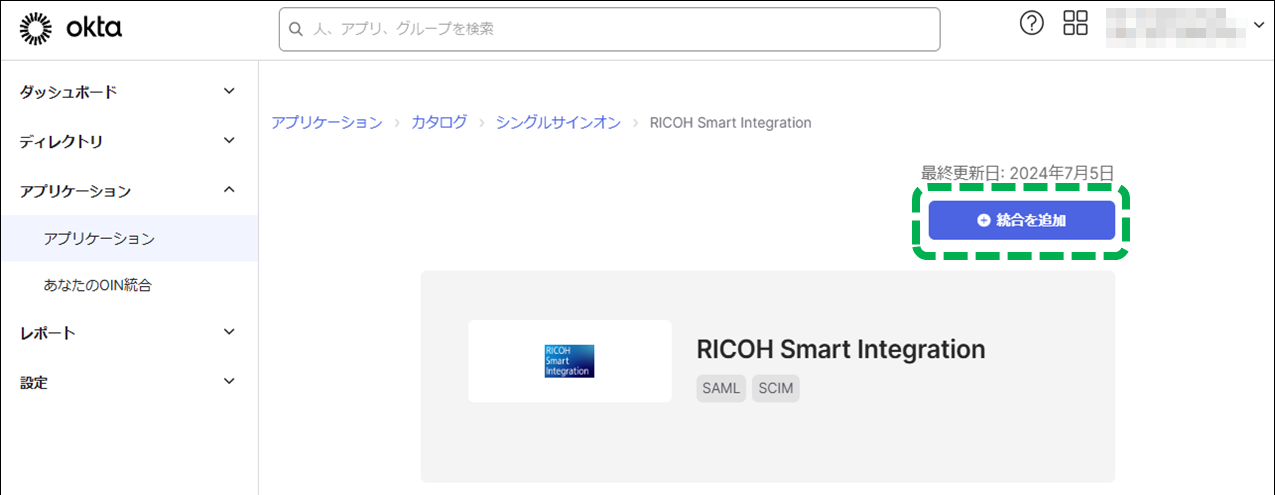
Task: Click RICOH Smart Integration breadcrumb text
Action: [730, 123]
